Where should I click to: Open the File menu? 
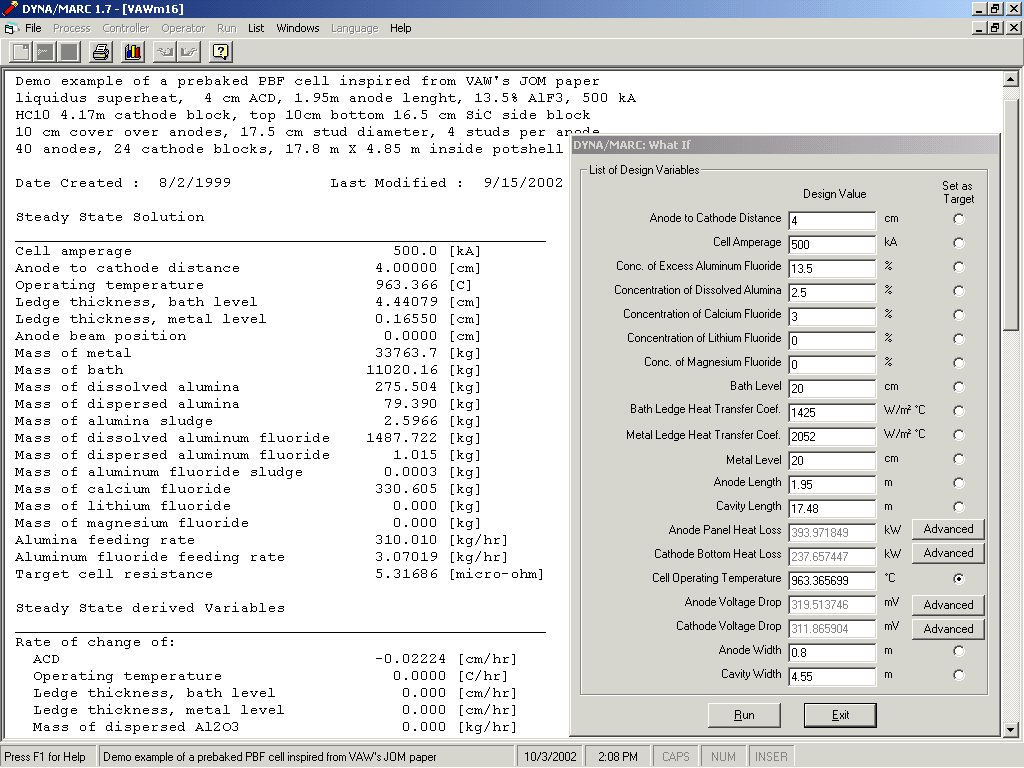[33, 28]
